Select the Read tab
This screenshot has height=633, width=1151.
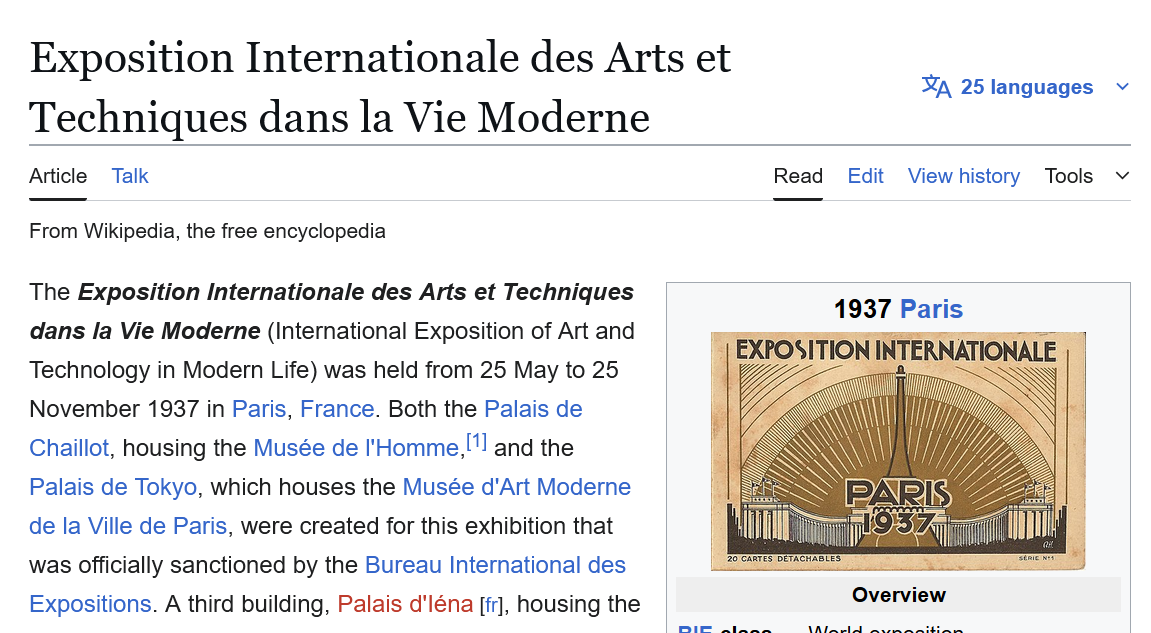tap(798, 176)
